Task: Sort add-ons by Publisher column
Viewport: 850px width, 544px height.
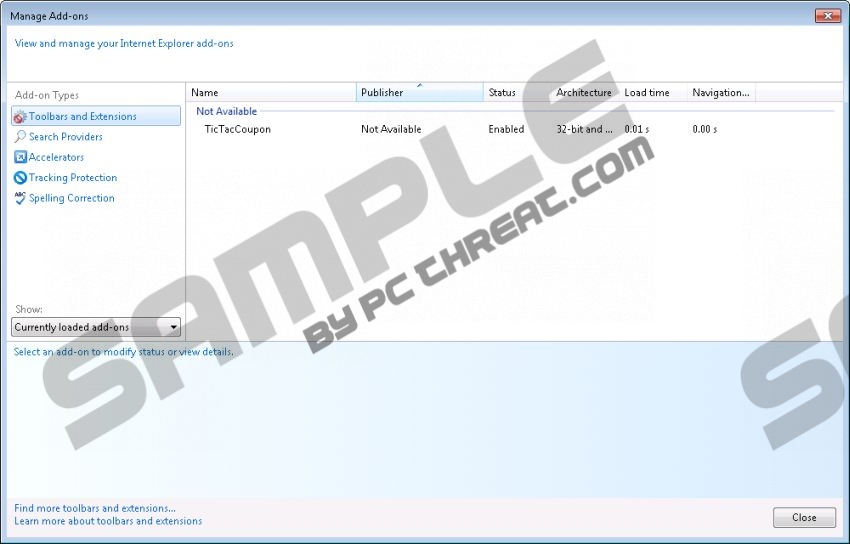Action: click(419, 93)
